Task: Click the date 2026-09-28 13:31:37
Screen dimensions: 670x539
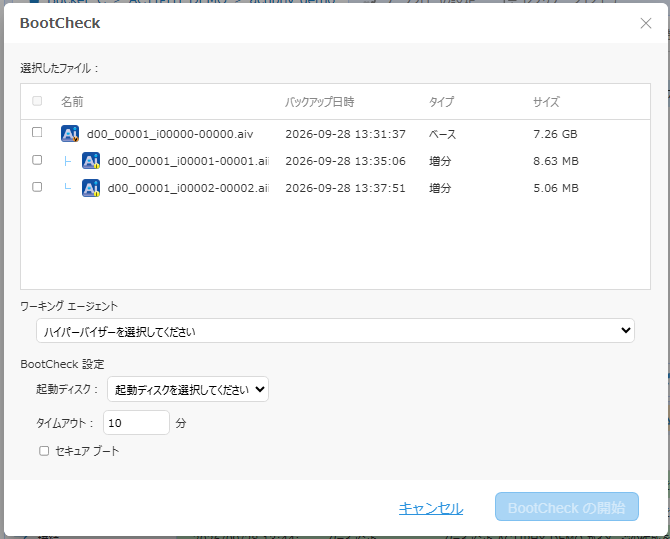Action: pos(345,134)
